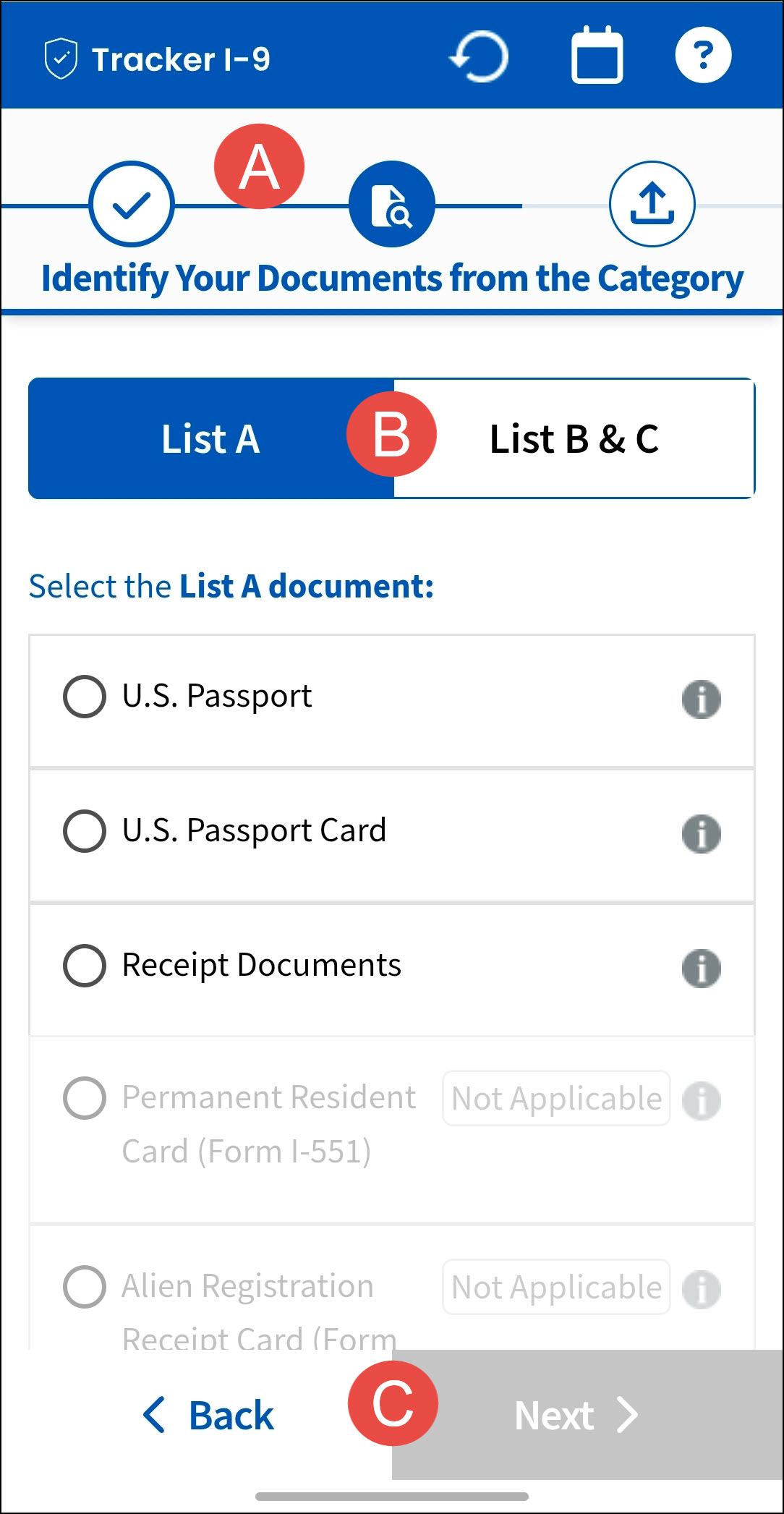Show info for Receipt Documents

tap(701, 969)
